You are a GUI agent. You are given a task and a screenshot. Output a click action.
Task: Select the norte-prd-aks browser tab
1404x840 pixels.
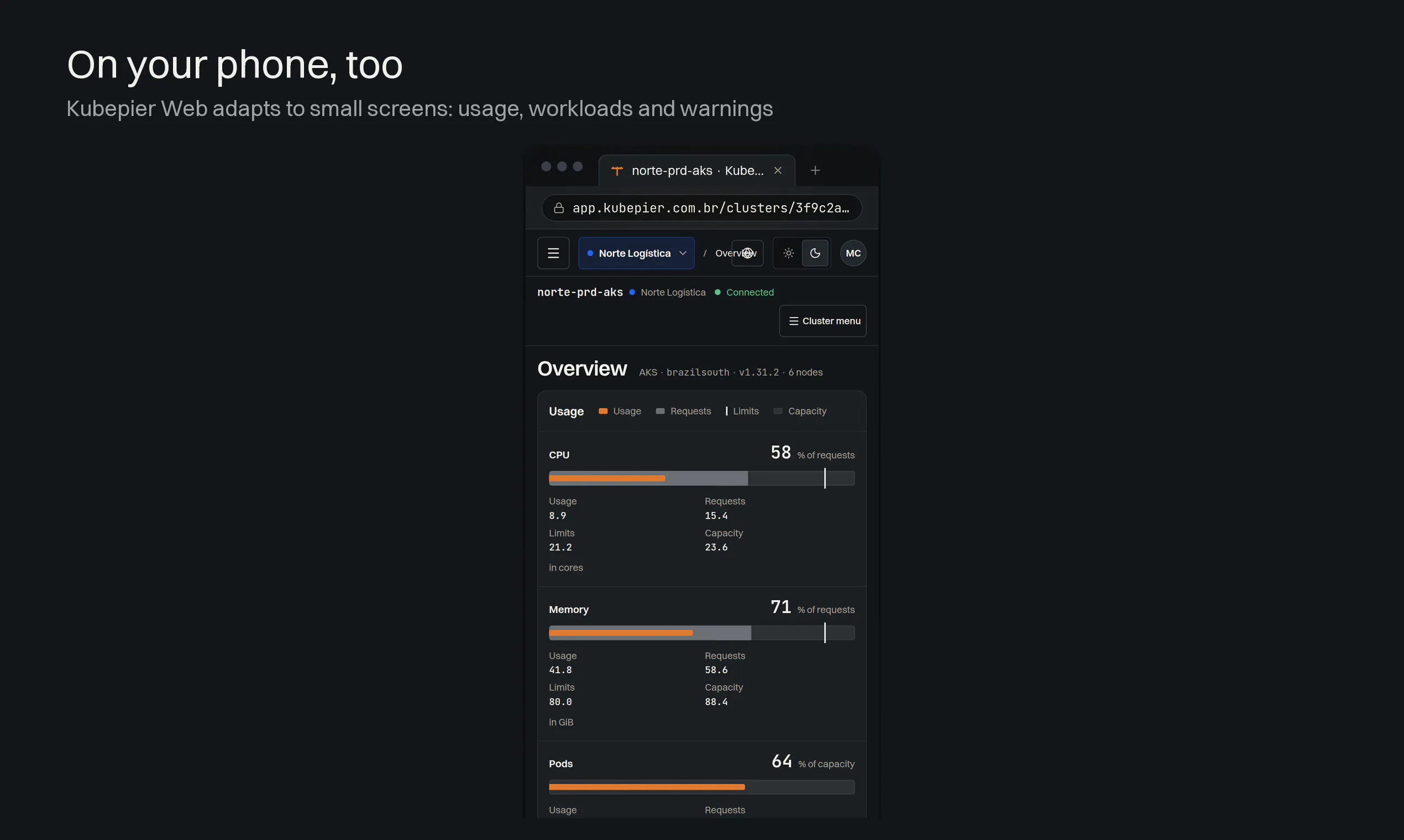pyautogui.click(x=697, y=170)
